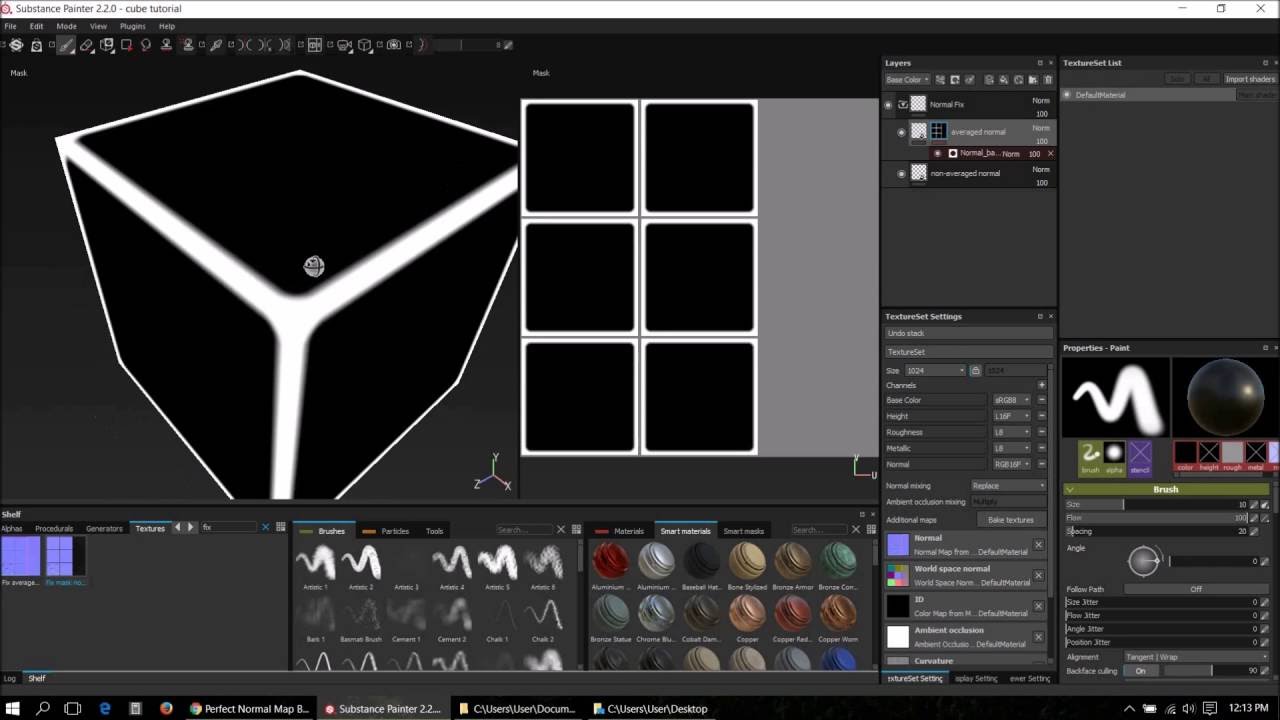Open the Log tab
1280x720 pixels.
pos(10,678)
